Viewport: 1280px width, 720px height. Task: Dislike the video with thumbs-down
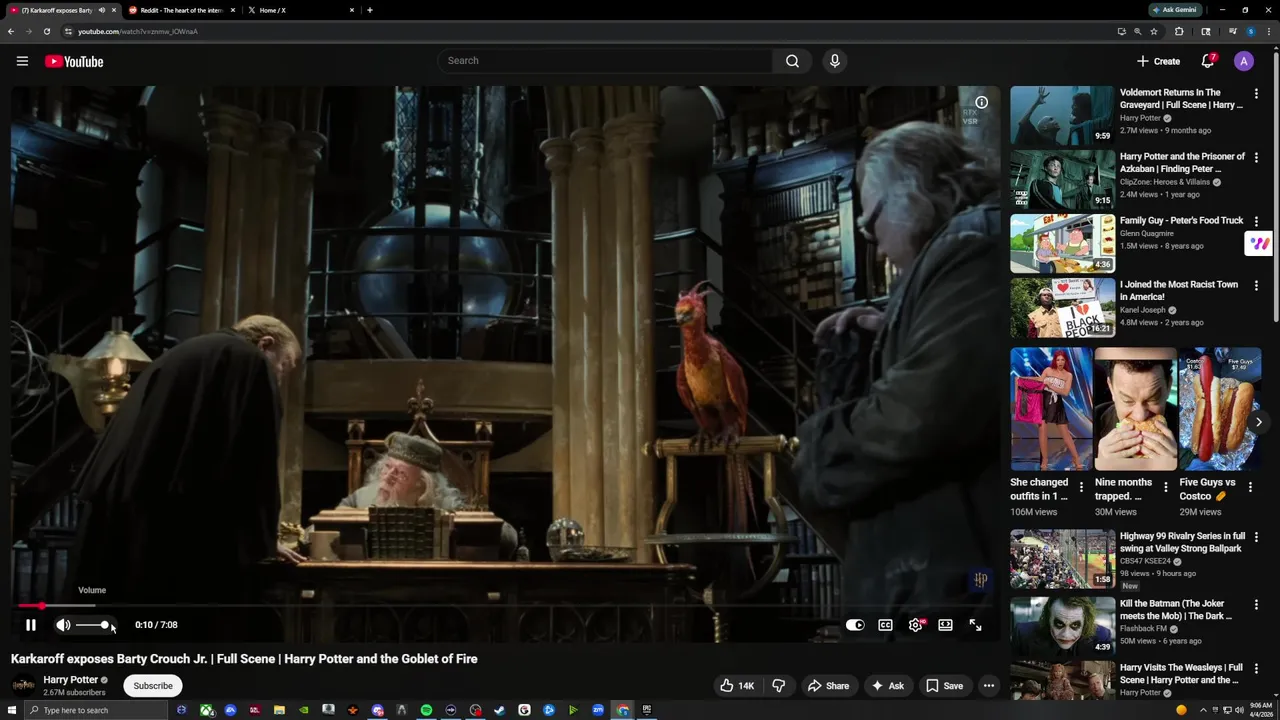pyautogui.click(x=778, y=686)
